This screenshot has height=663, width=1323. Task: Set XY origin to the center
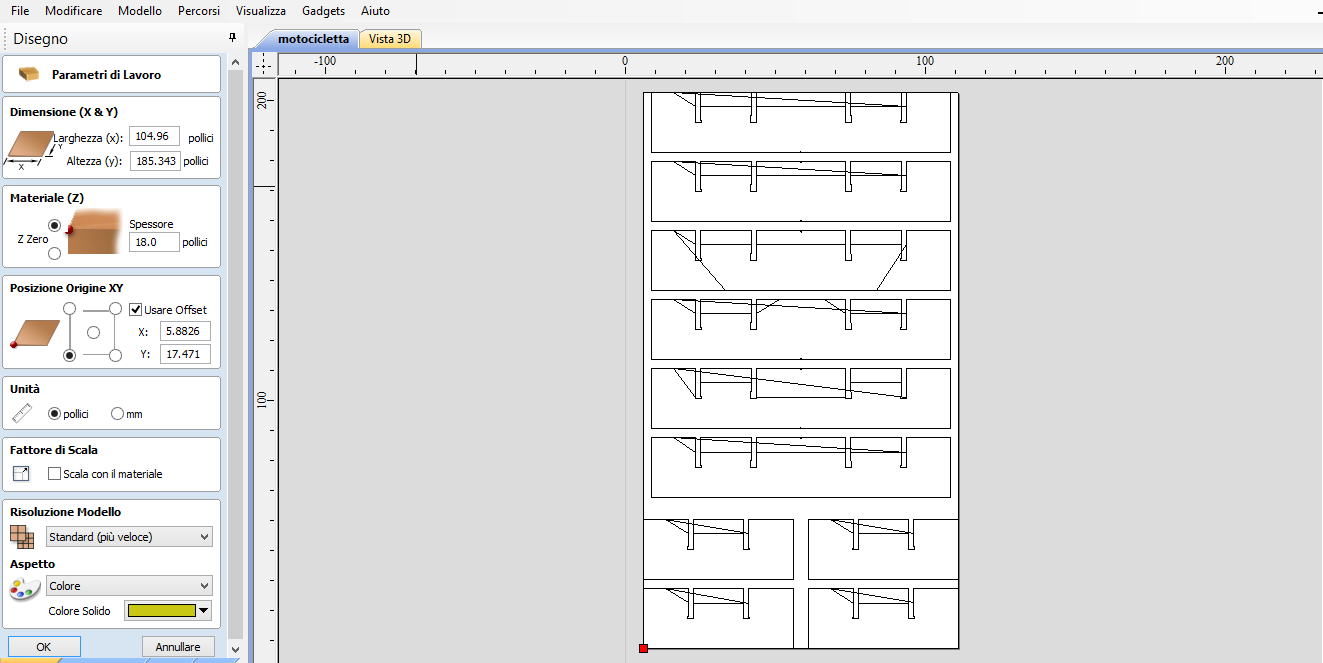(93, 331)
